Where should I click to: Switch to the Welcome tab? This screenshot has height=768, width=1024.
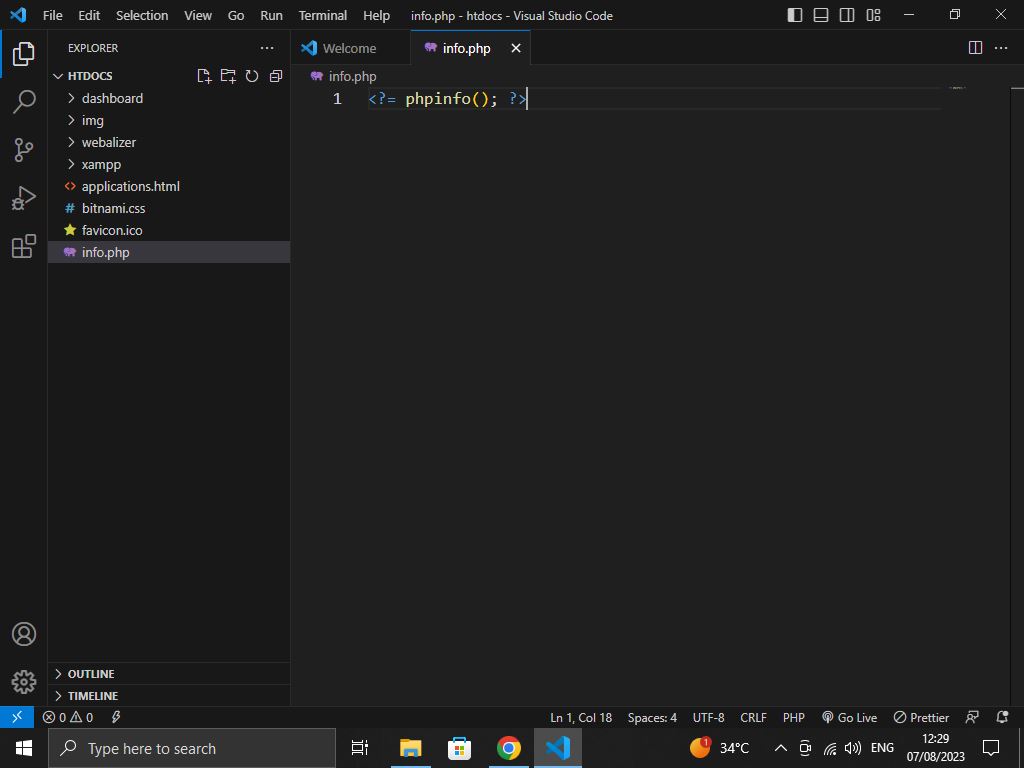click(351, 48)
